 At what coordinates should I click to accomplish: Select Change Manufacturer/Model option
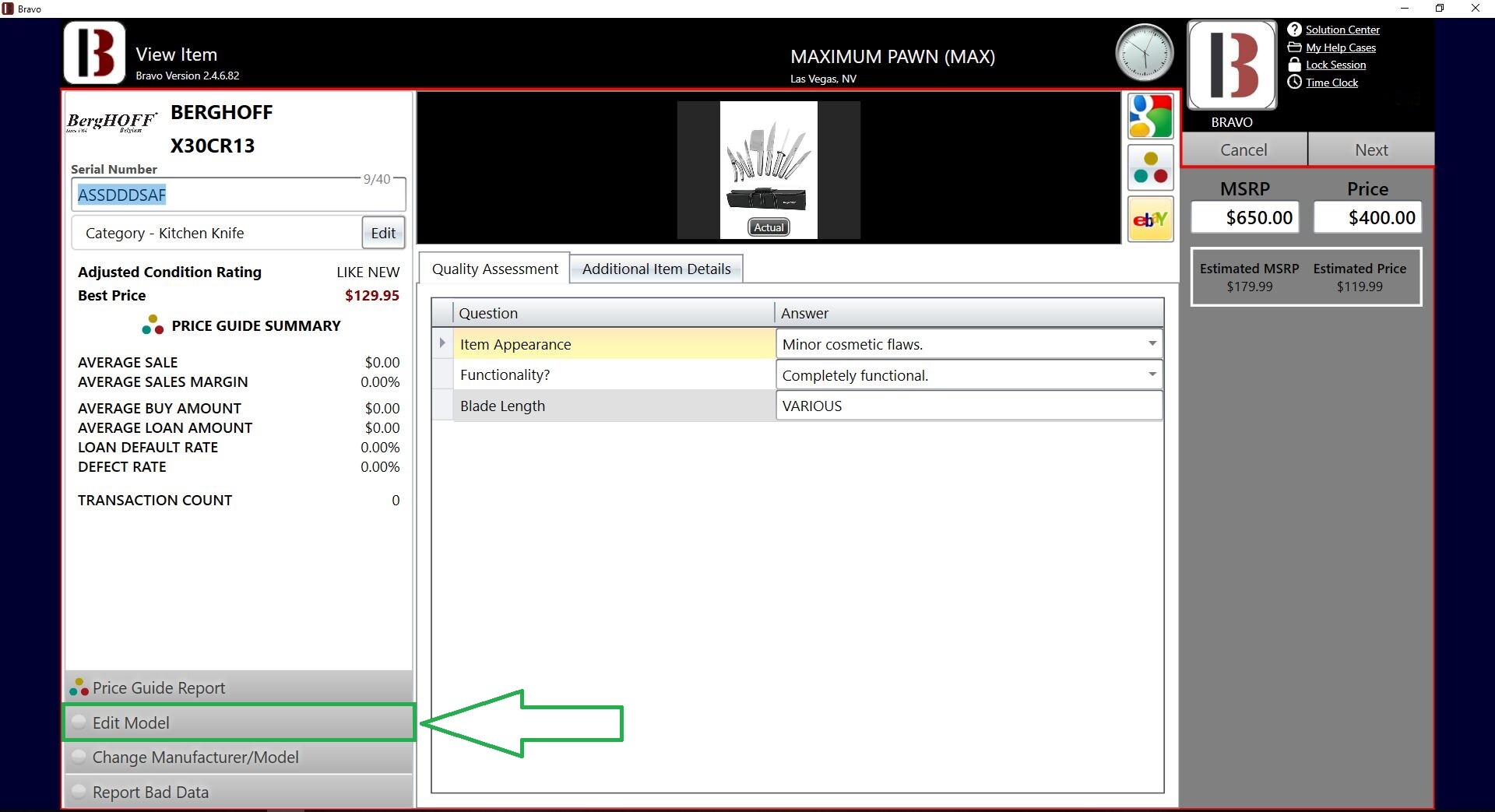point(238,757)
